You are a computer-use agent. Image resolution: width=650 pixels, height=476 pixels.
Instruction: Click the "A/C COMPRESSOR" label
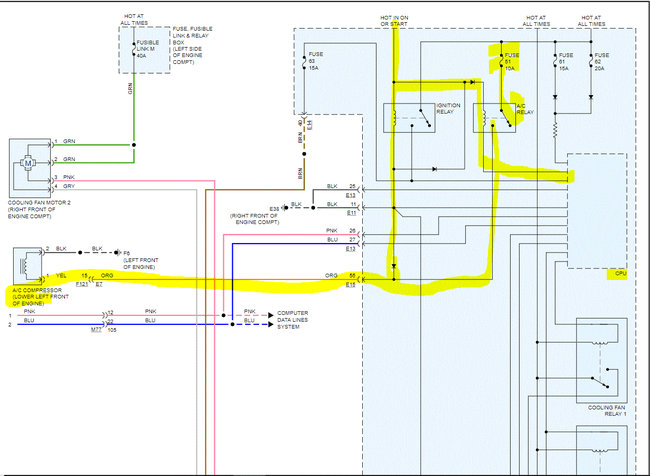pos(36,290)
